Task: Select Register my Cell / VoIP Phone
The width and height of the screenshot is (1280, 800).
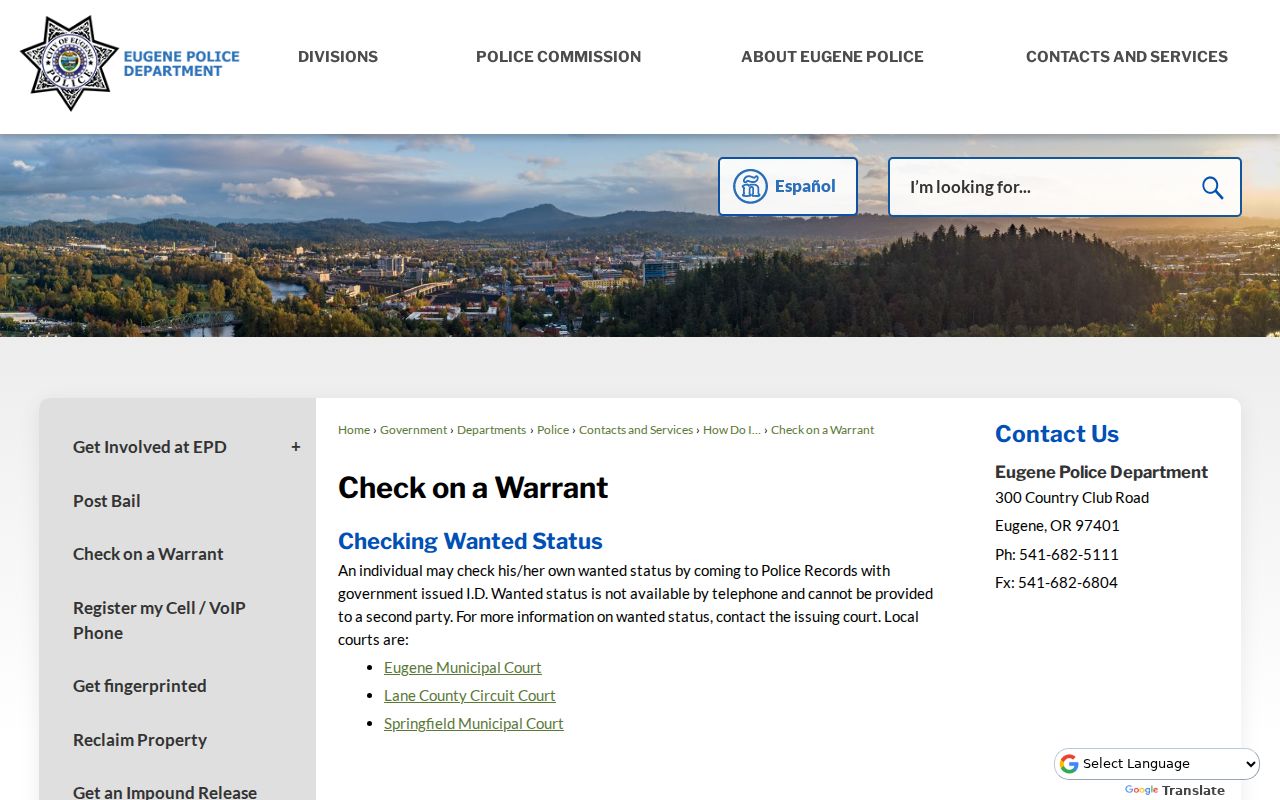Action: (159, 620)
